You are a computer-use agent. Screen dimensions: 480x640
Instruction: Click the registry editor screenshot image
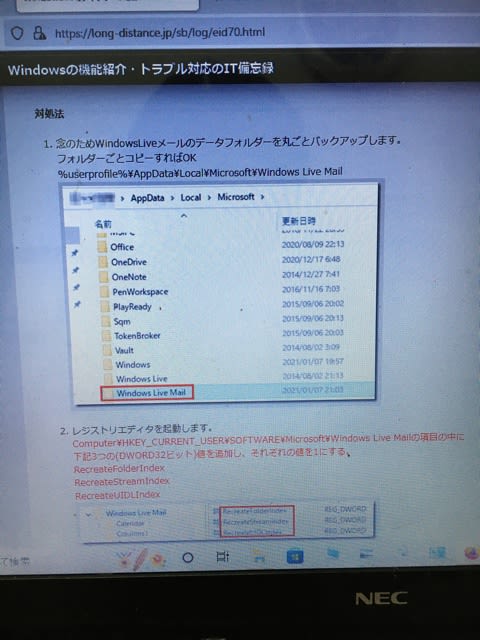[227, 521]
